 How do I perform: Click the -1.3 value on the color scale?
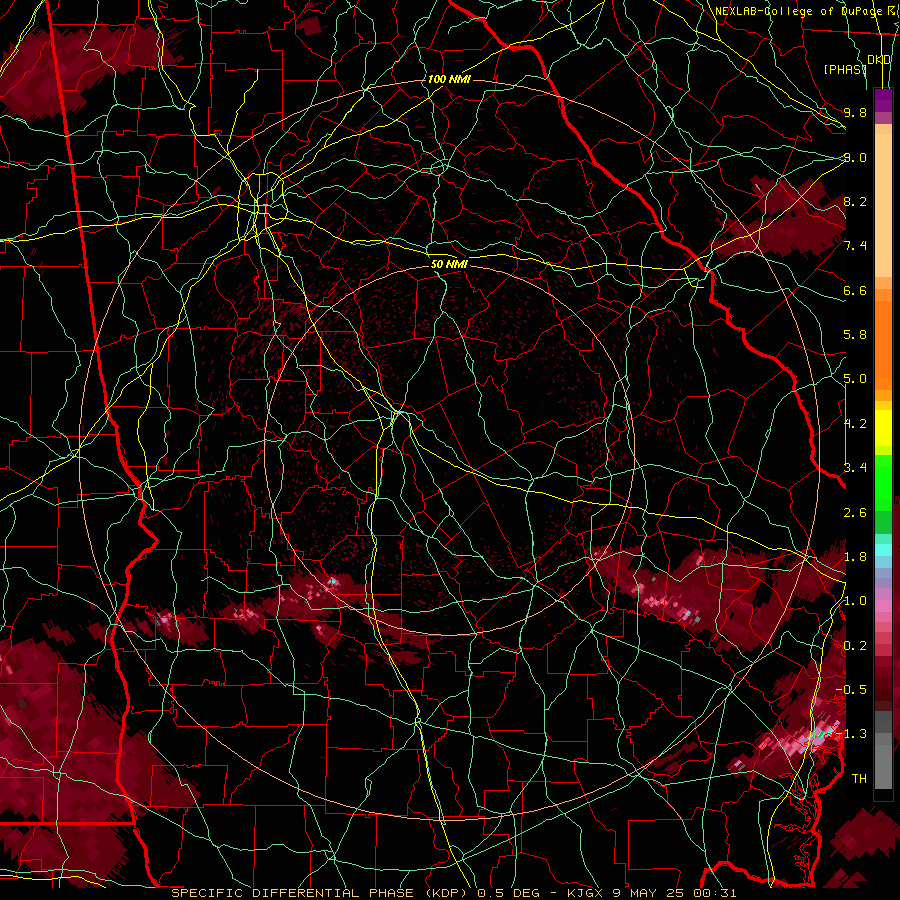(851, 734)
